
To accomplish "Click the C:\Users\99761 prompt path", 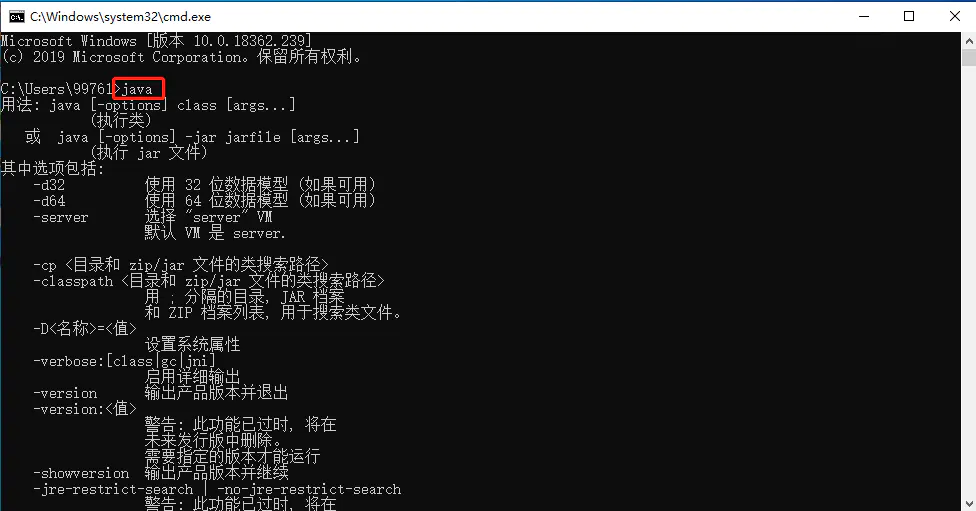I will [x=57, y=89].
